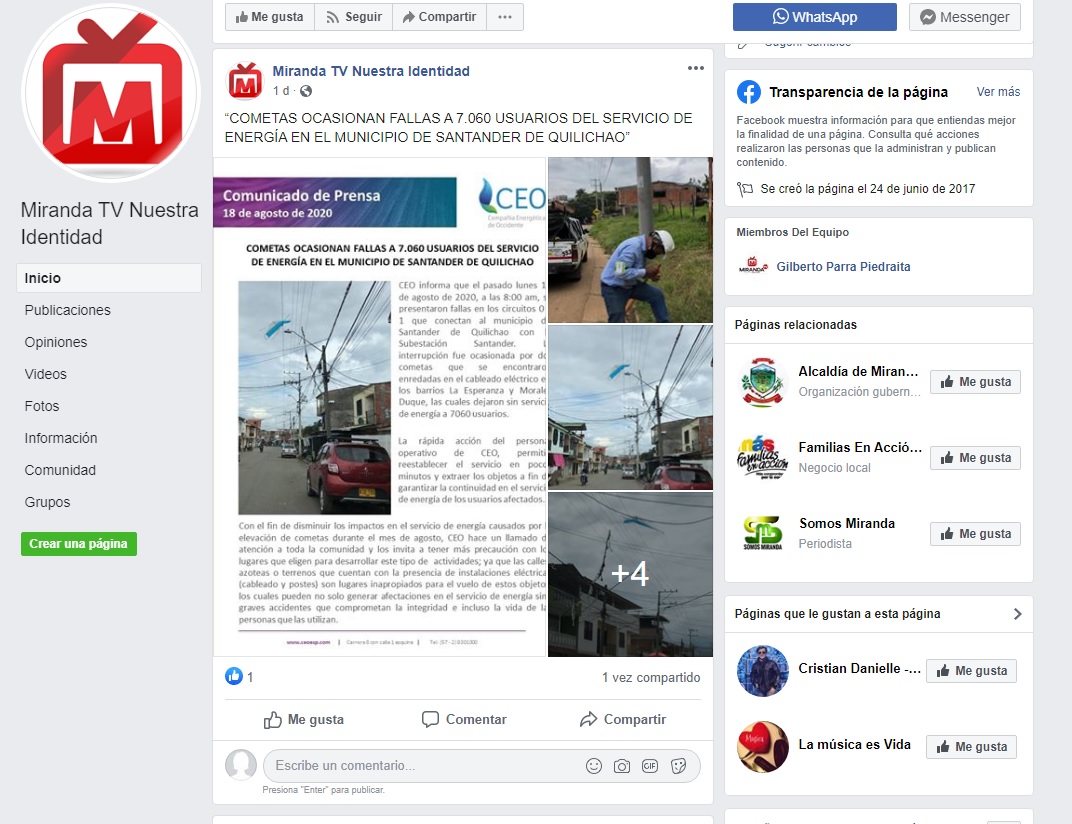Open La música es Vida page link
Viewport: 1072px width, 824px height.
(x=855, y=744)
